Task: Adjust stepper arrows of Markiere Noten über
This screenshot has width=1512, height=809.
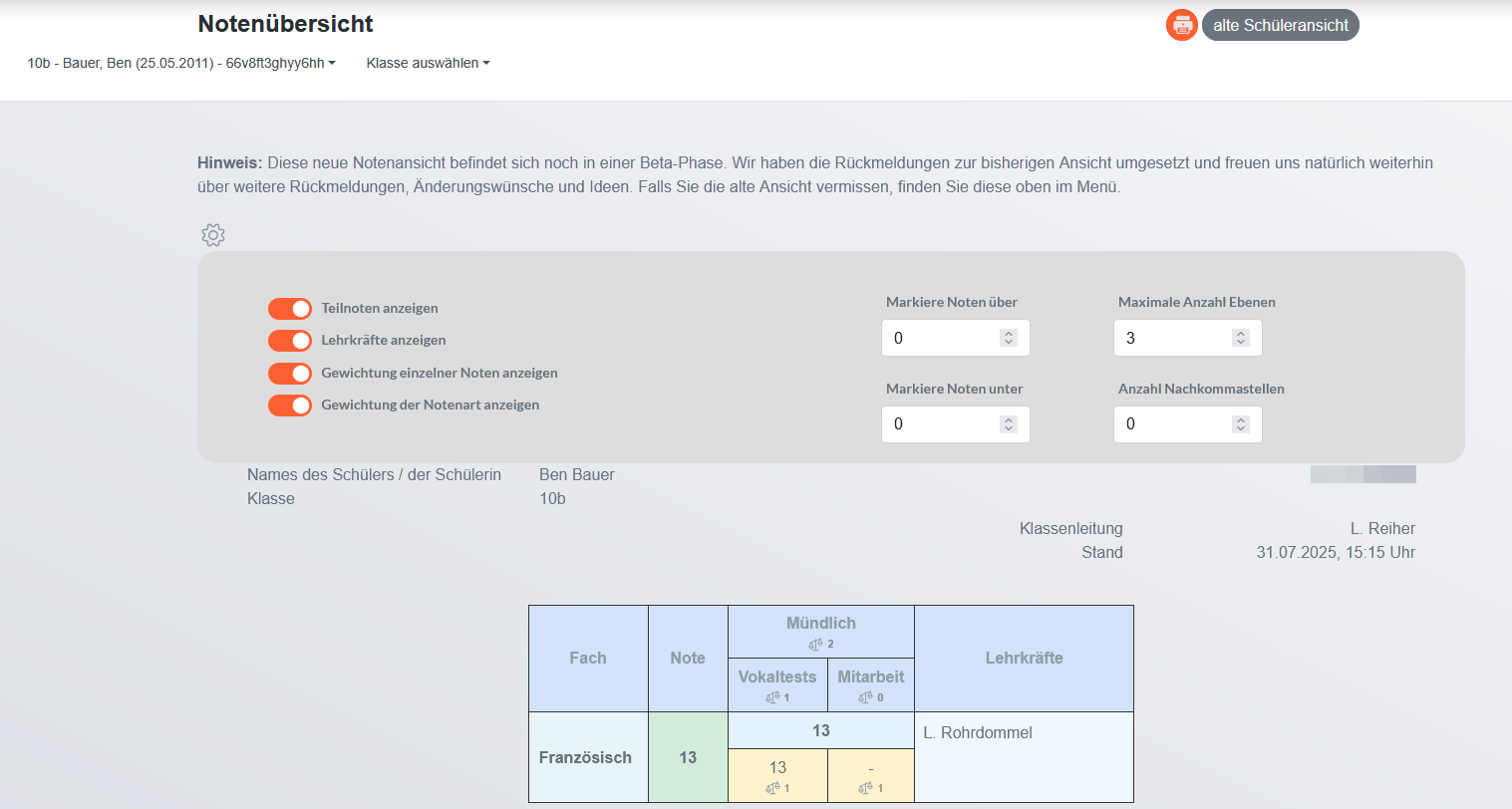Action: point(1009,338)
